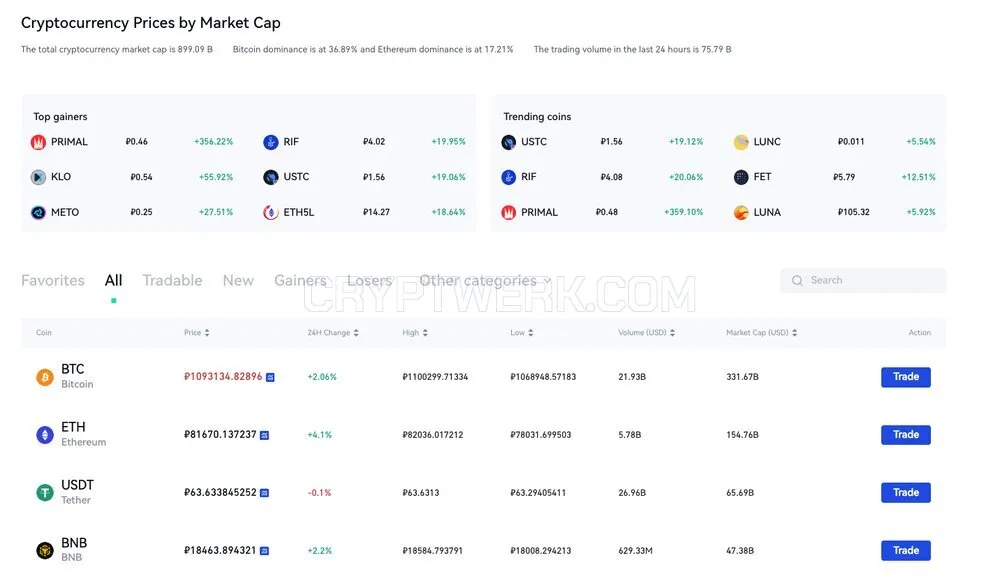Click the Trade button for BTC

[906, 377]
